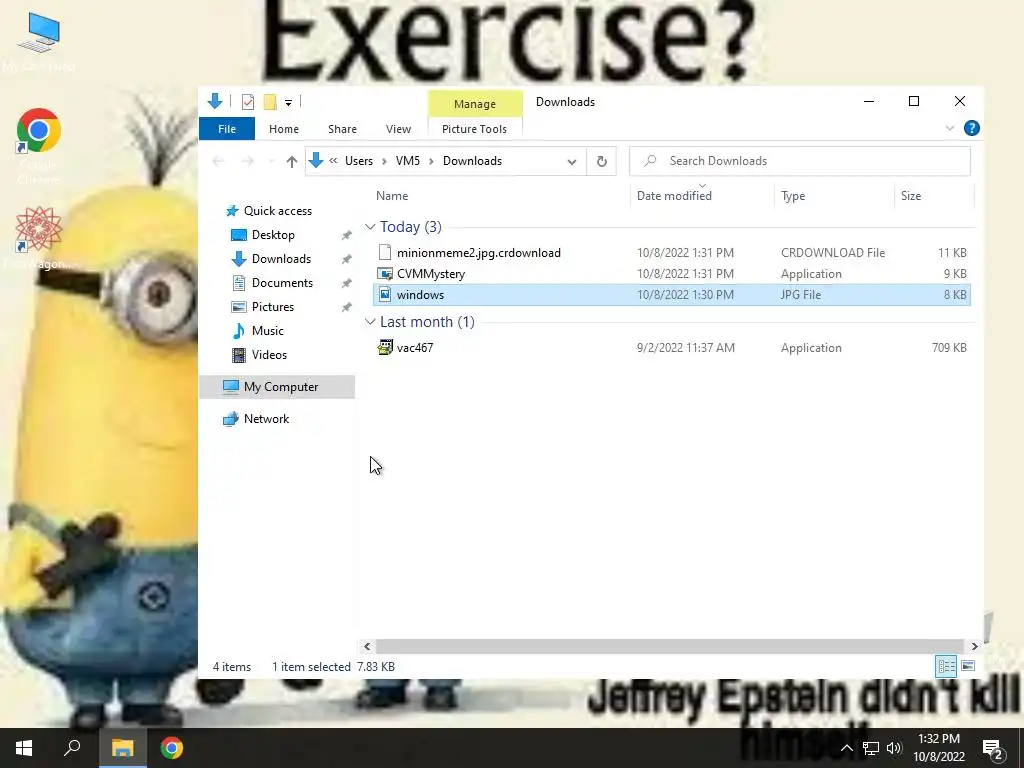The width and height of the screenshot is (1024, 768).
Task: Go forward with the Forward arrow
Action: tap(248, 161)
